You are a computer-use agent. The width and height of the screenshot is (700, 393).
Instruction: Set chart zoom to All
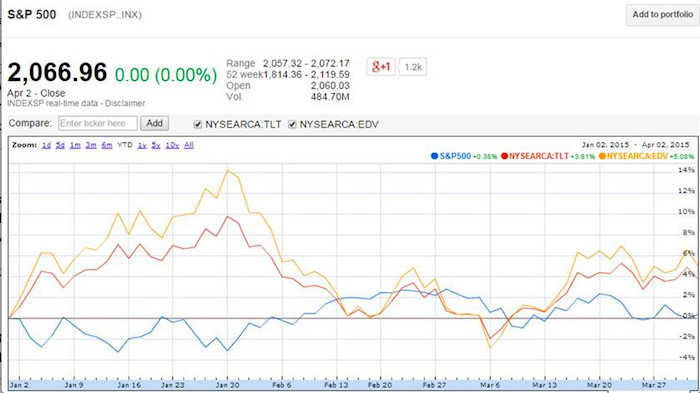pyautogui.click(x=189, y=145)
